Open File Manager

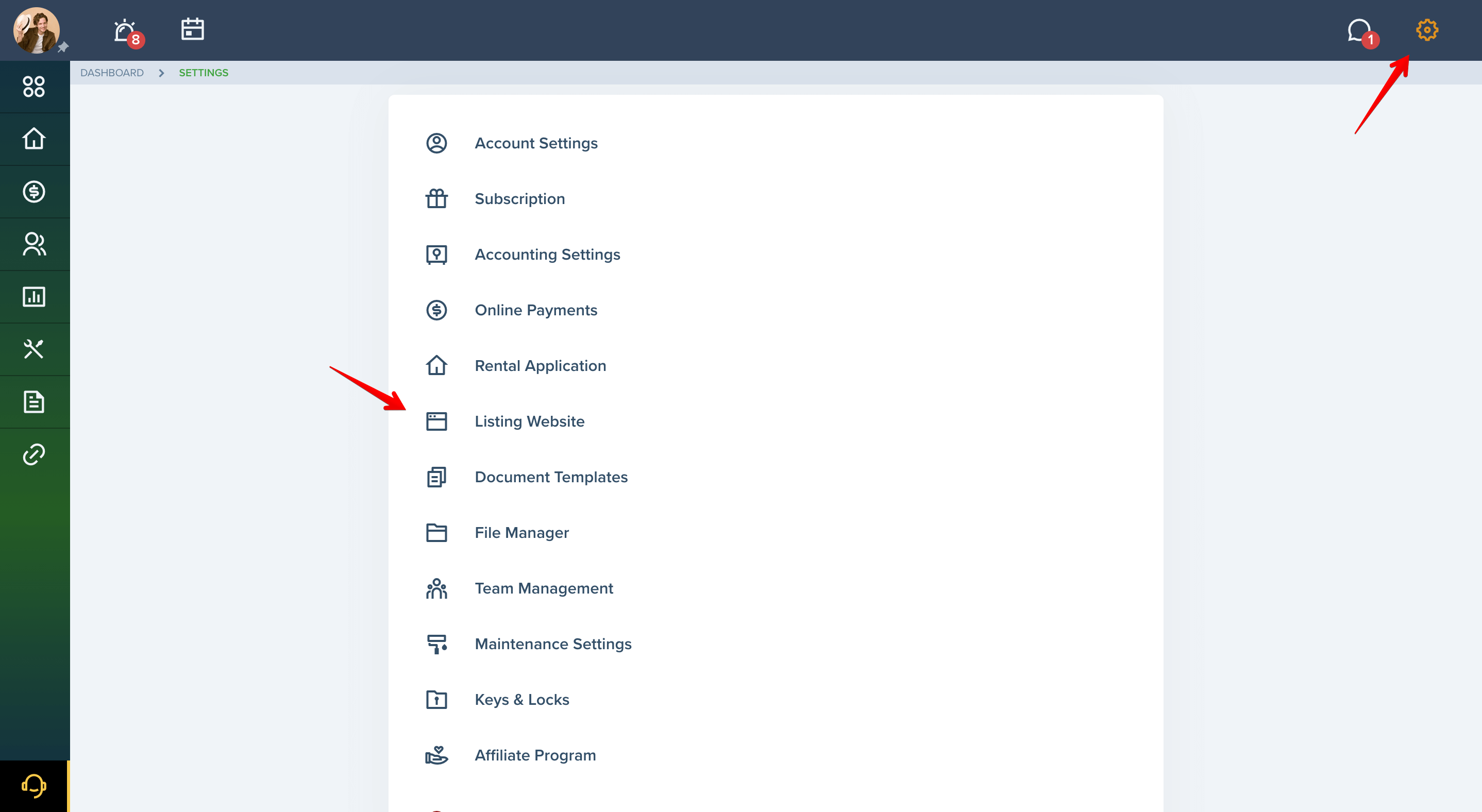(522, 533)
